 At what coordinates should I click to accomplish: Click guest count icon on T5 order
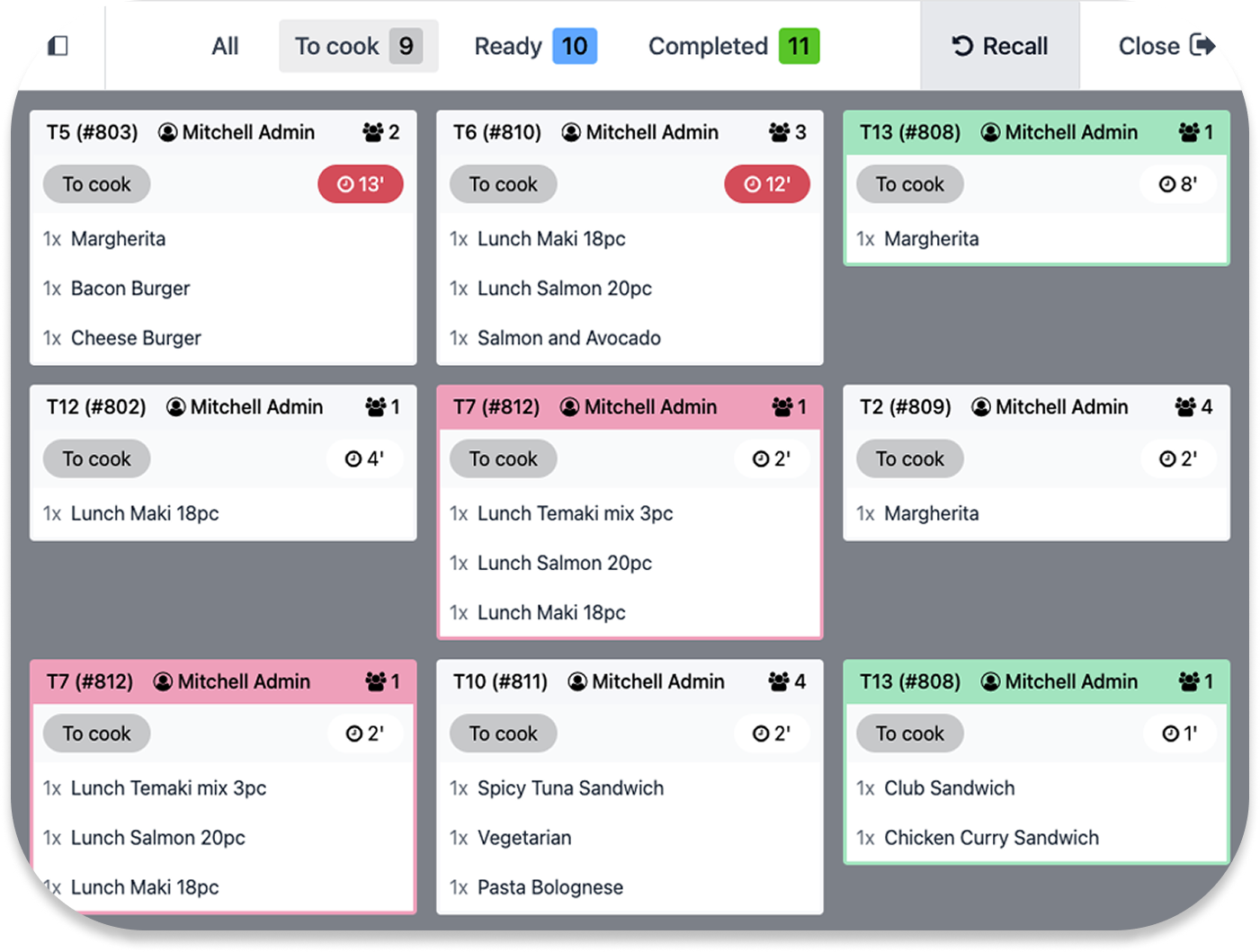[x=373, y=133]
